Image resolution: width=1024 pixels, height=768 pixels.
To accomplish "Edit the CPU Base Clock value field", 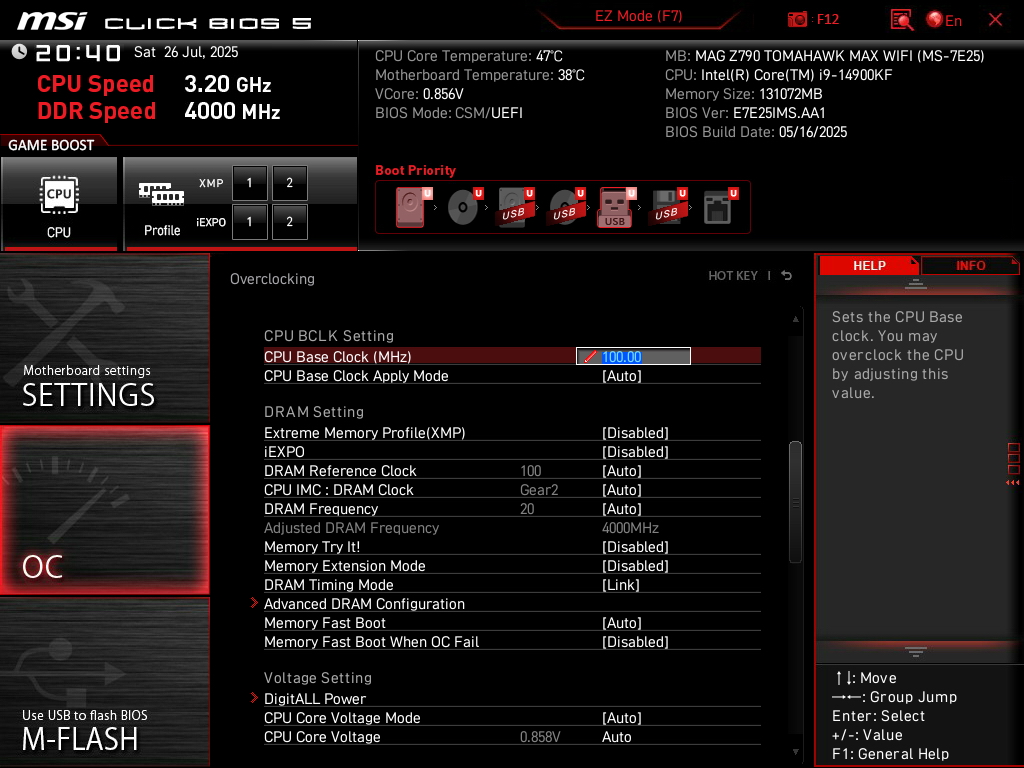I will (633, 357).
